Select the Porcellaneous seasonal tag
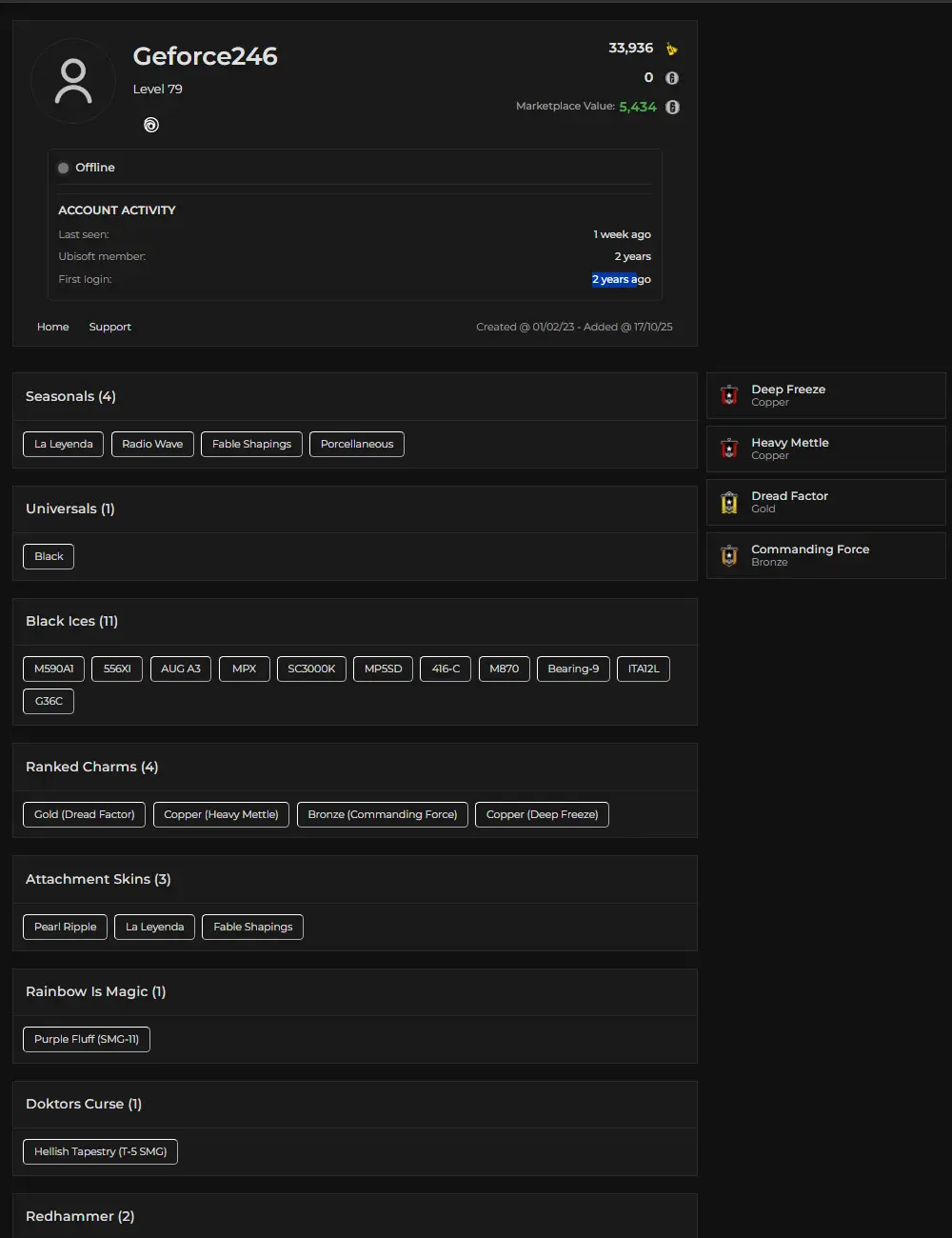This screenshot has height=1238, width=952. 357,444
